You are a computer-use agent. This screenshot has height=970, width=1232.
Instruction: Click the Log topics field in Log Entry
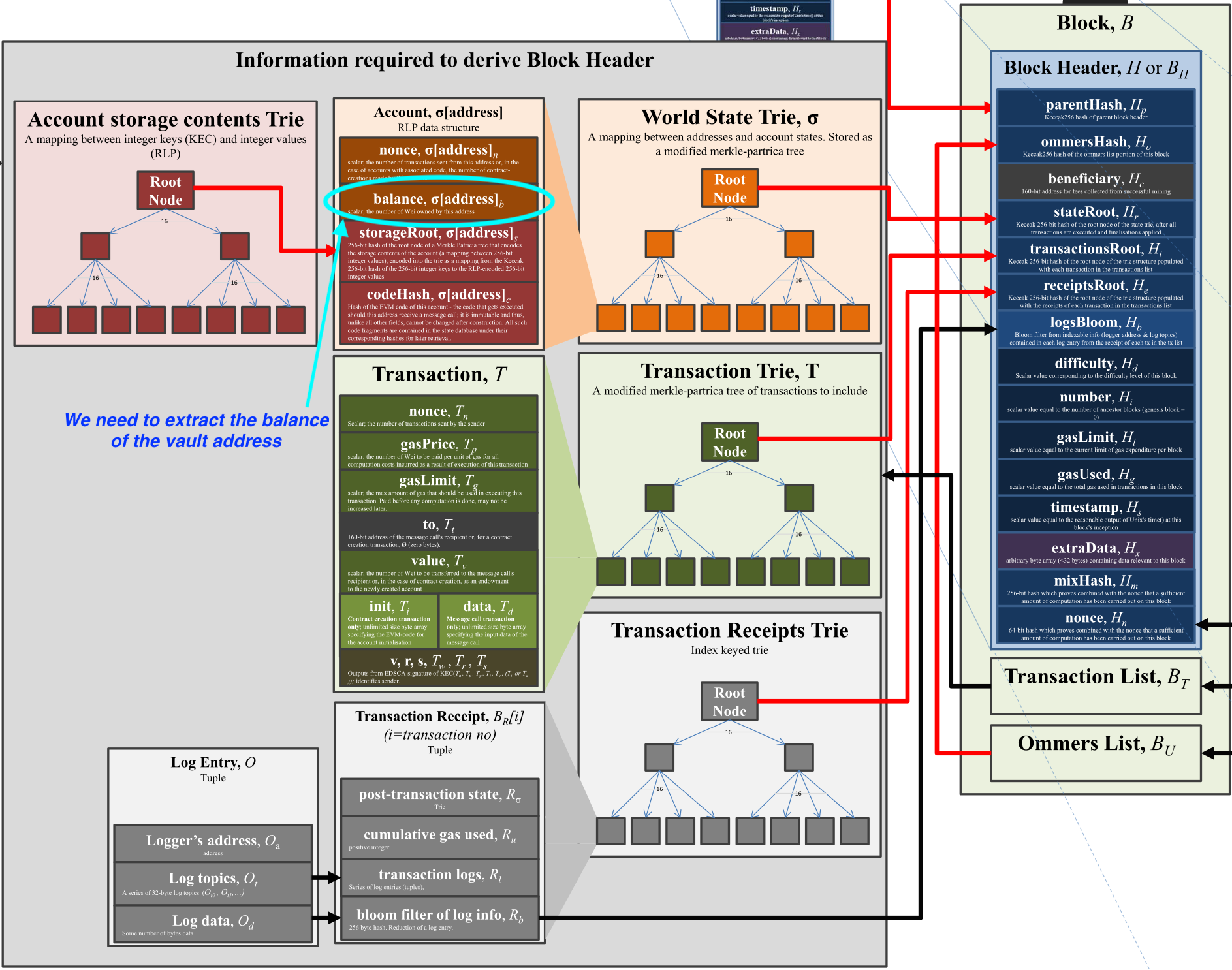[x=213, y=883]
